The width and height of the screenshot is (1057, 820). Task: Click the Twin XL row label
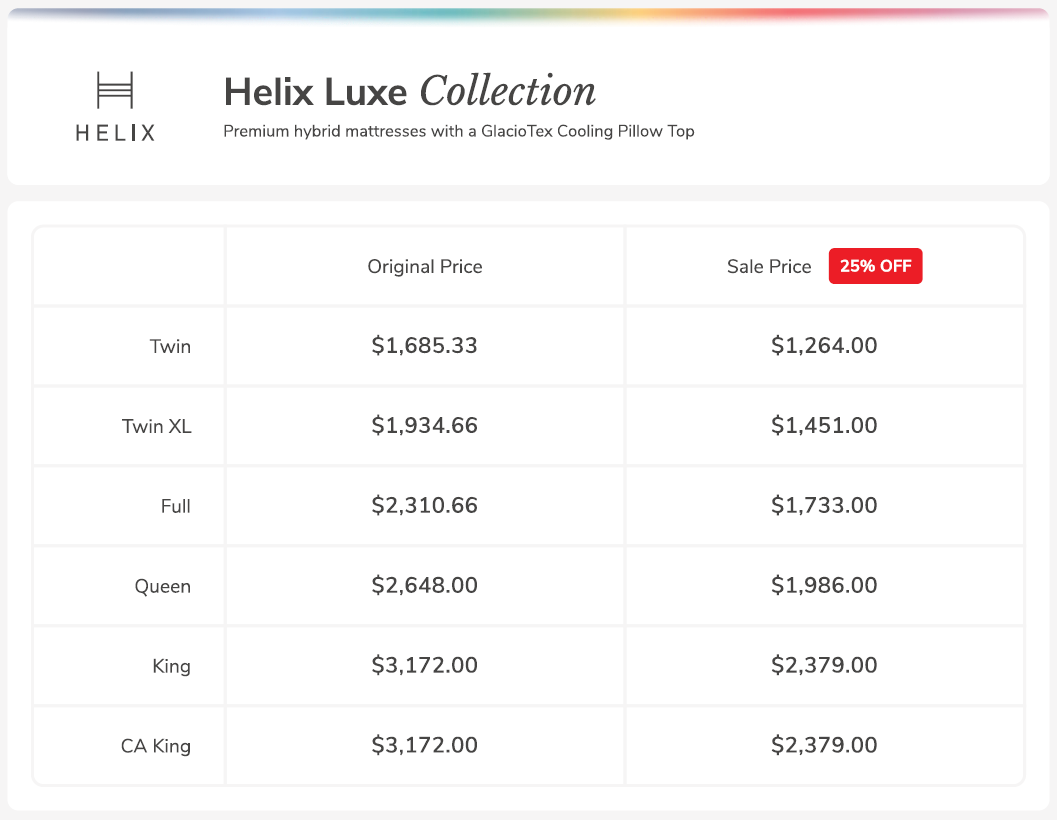[156, 426]
